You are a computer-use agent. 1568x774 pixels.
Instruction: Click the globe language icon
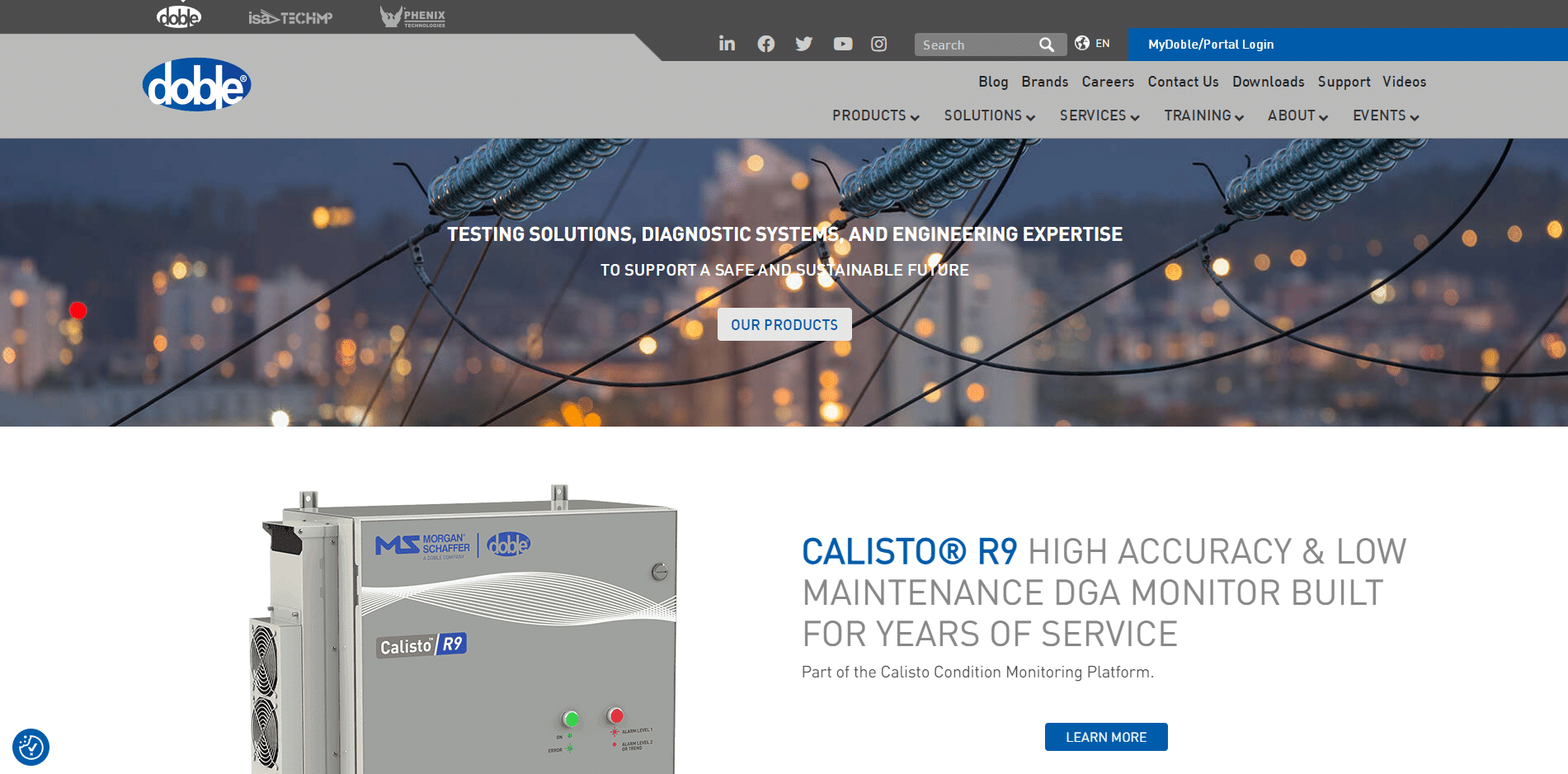point(1082,43)
